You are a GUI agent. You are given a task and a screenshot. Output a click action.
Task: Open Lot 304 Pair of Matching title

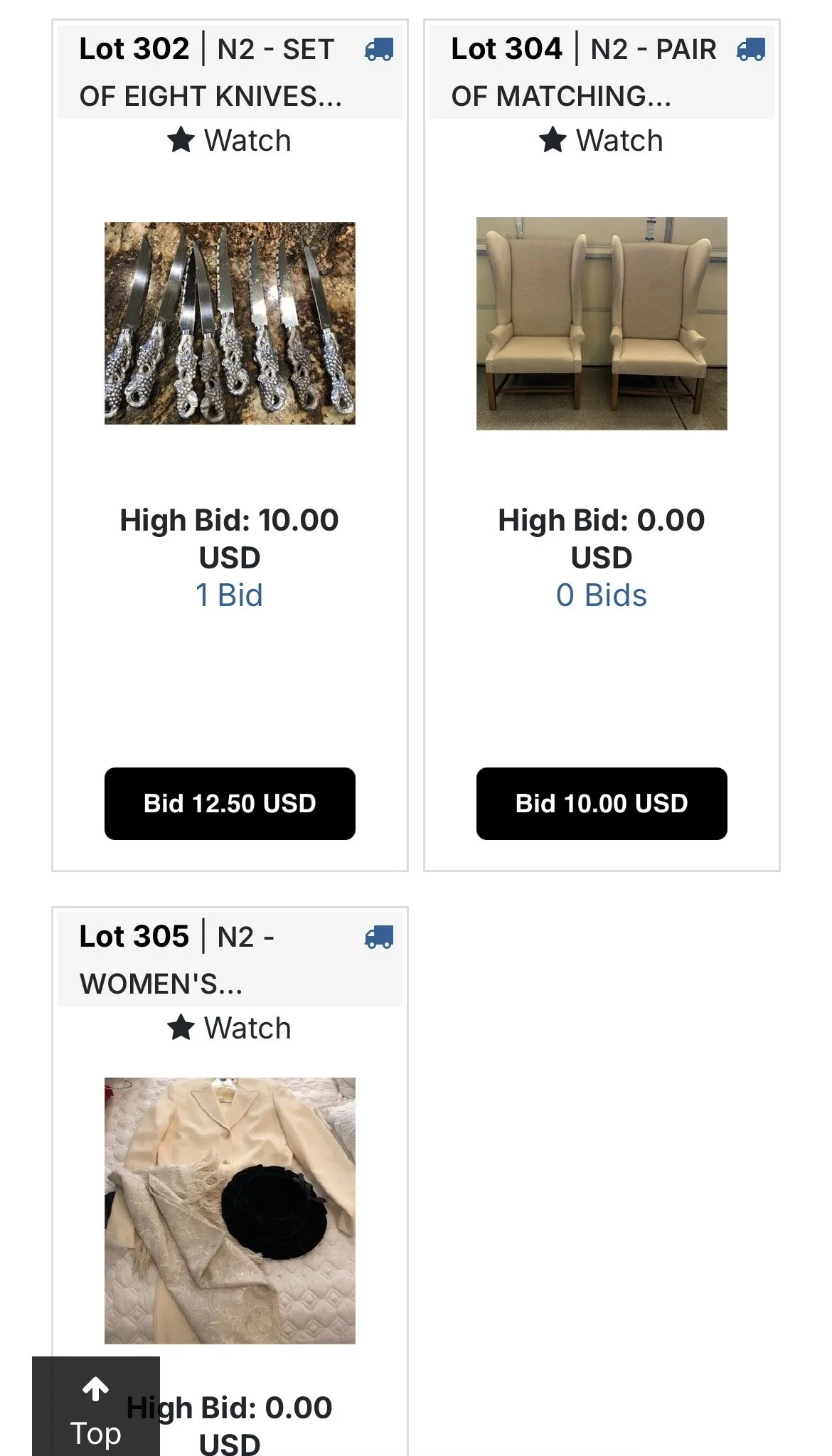[584, 73]
